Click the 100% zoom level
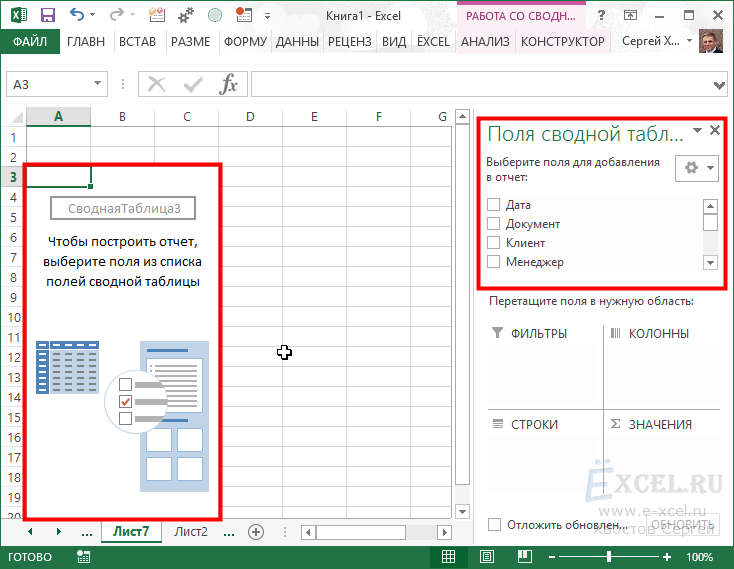This screenshot has height=569, width=734. coord(699,557)
